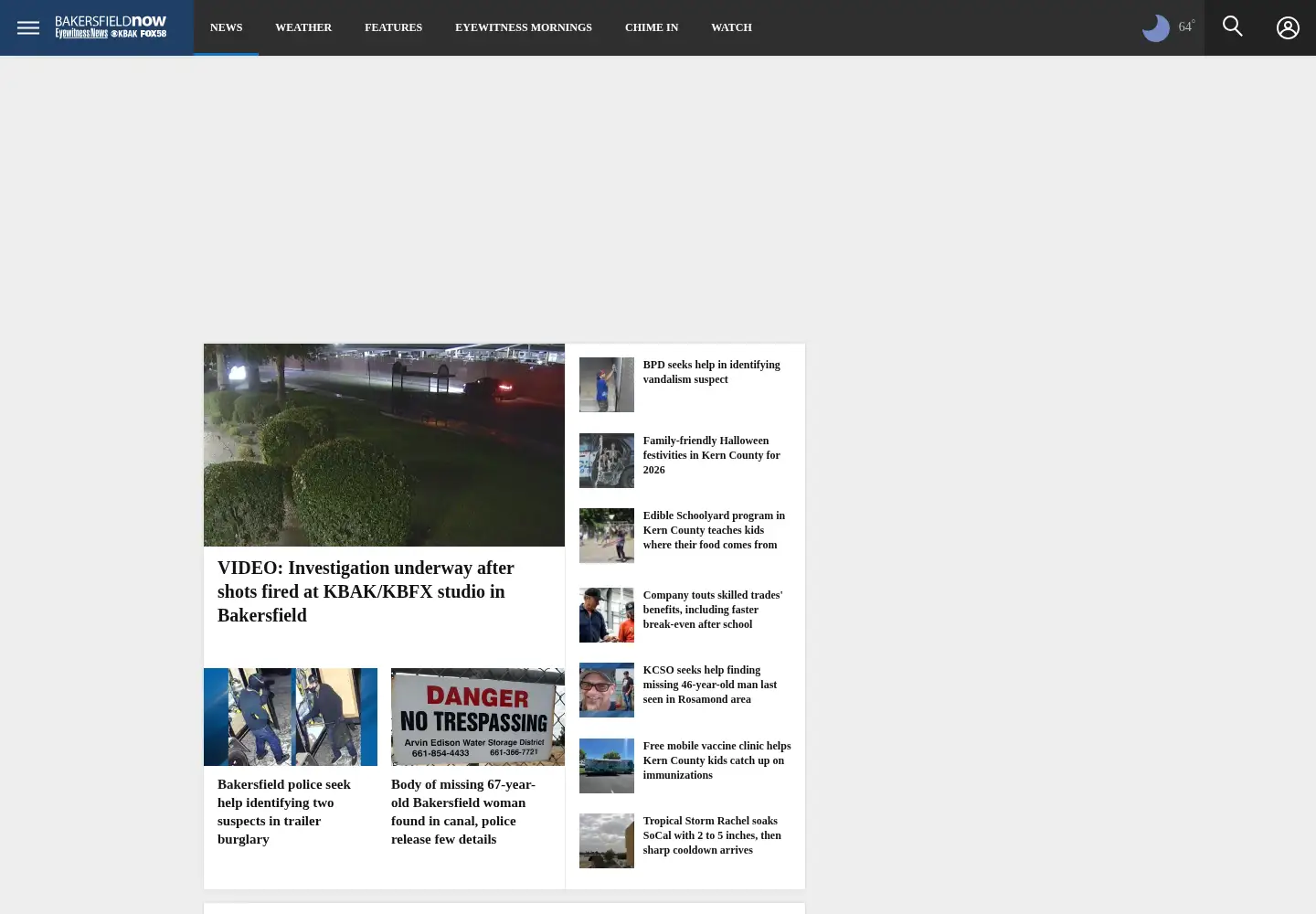This screenshot has height=914, width=1316.
Task: Open the night studio video thumbnail
Action: (x=384, y=445)
